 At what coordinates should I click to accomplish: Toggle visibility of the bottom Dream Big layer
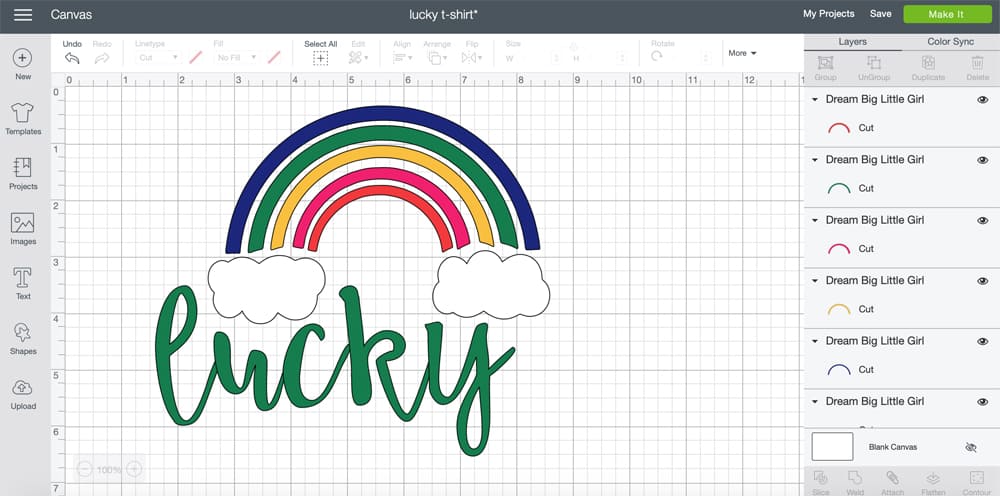point(983,402)
